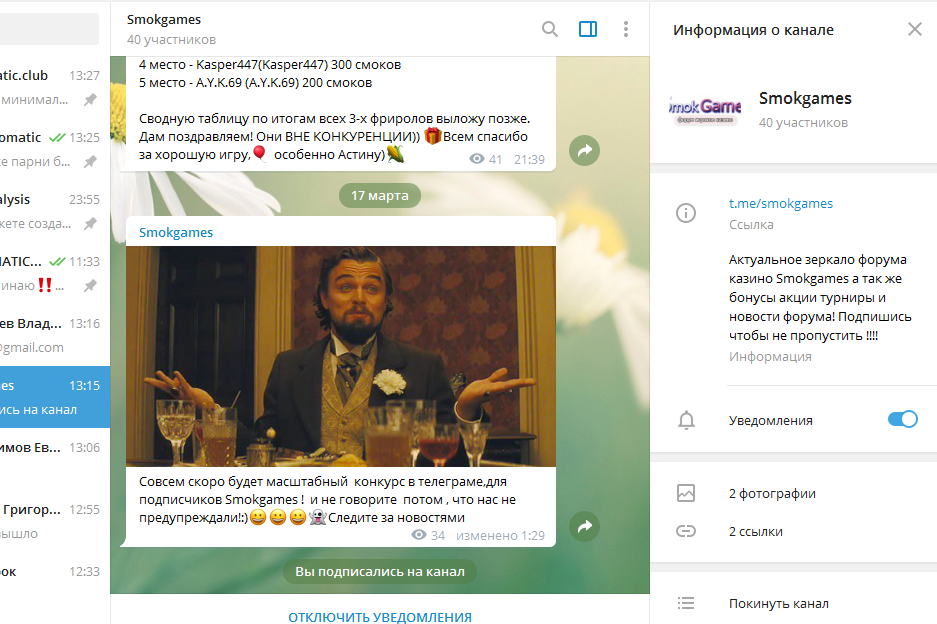Open search in Smokgames channel

click(550, 29)
